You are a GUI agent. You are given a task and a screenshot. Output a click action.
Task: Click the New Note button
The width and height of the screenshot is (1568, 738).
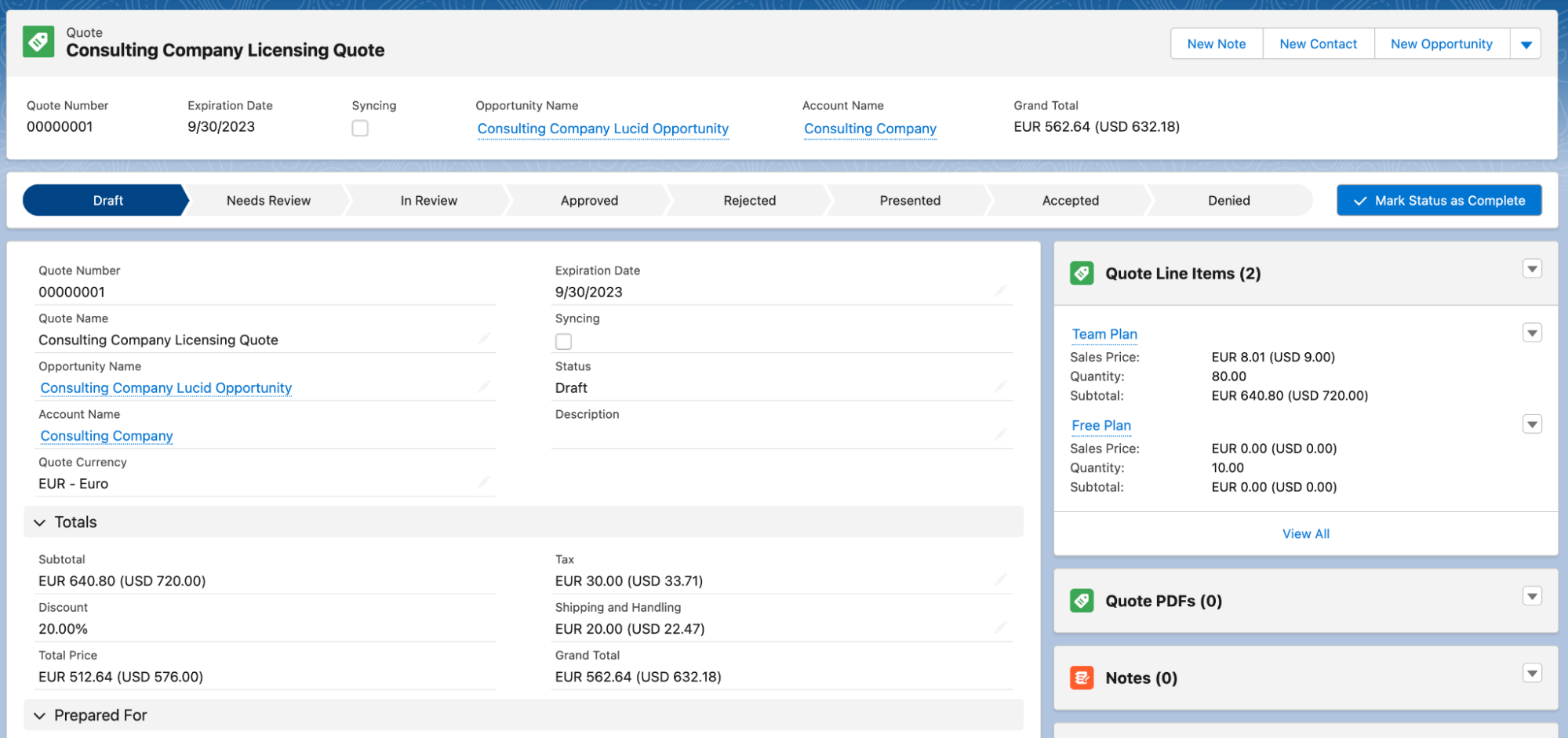[x=1217, y=44]
